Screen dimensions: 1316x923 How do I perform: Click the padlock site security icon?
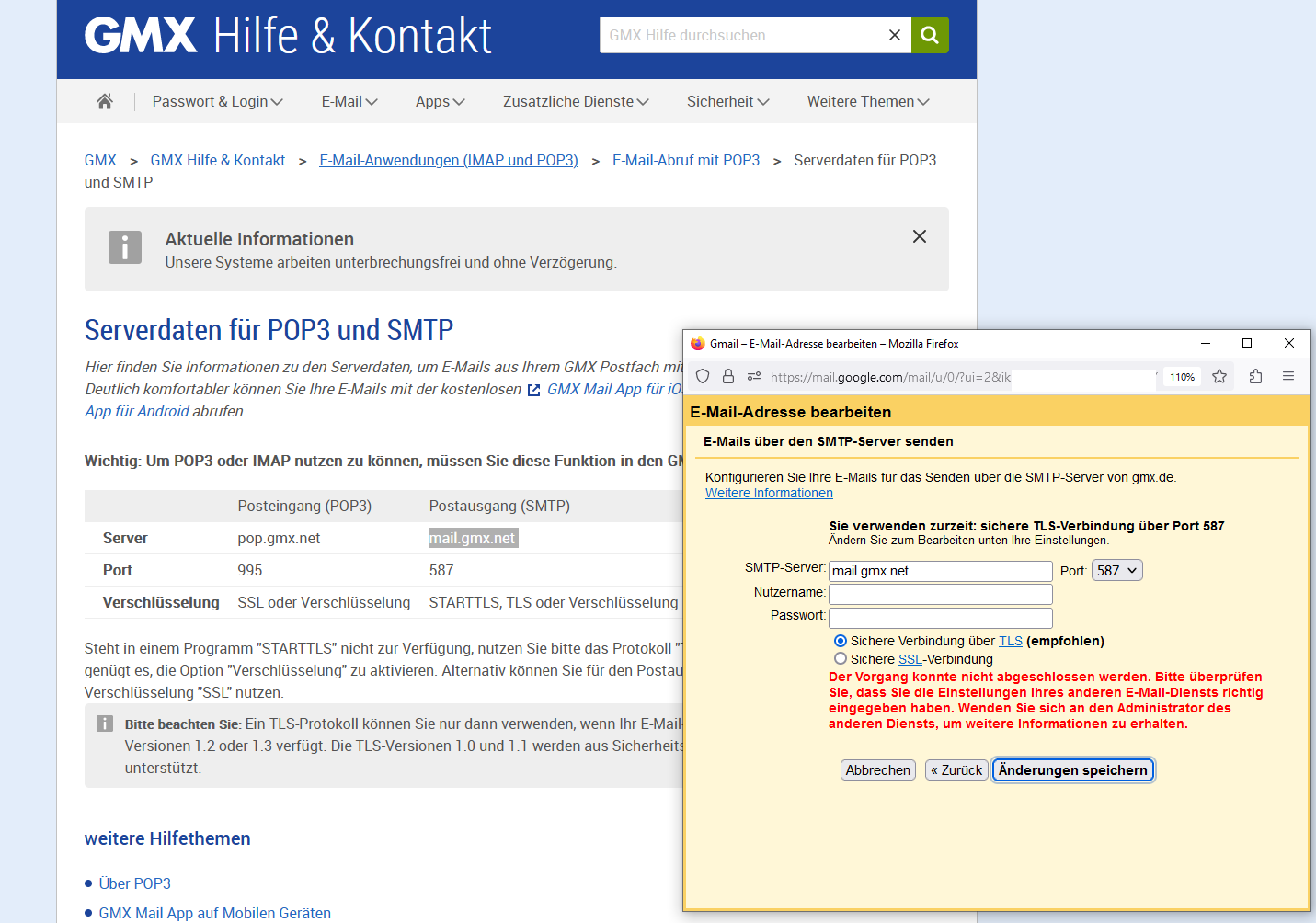pos(728,376)
